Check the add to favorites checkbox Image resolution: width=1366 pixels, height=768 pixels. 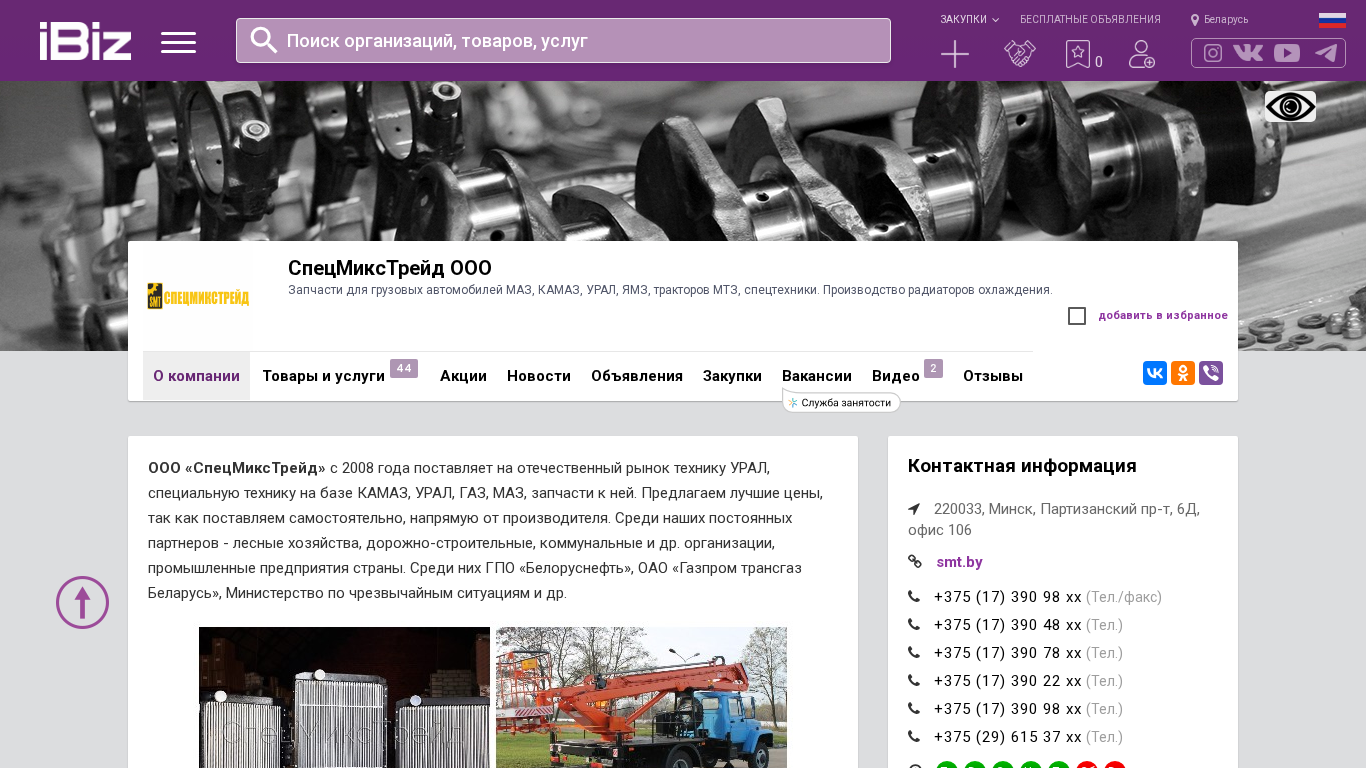[x=1077, y=316]
